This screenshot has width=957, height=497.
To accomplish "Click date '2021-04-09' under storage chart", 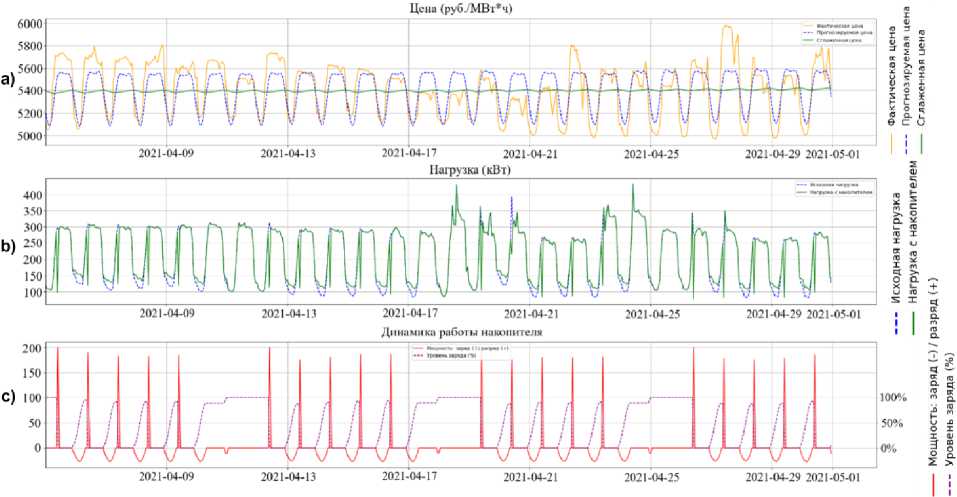I will point(167,477).
